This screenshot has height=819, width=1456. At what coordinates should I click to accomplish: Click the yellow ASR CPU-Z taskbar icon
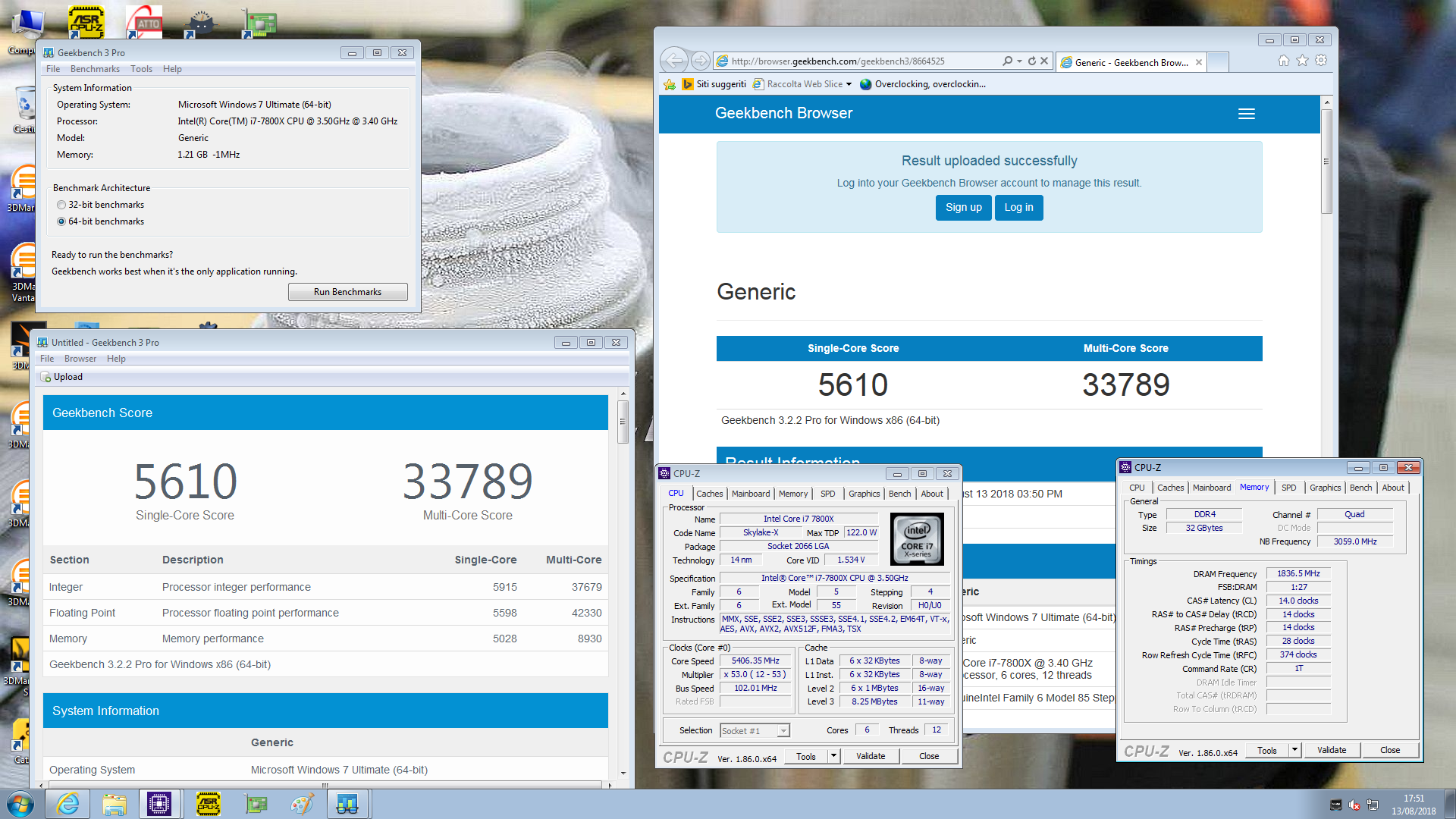pyautogui.click(x=208, y=804)
